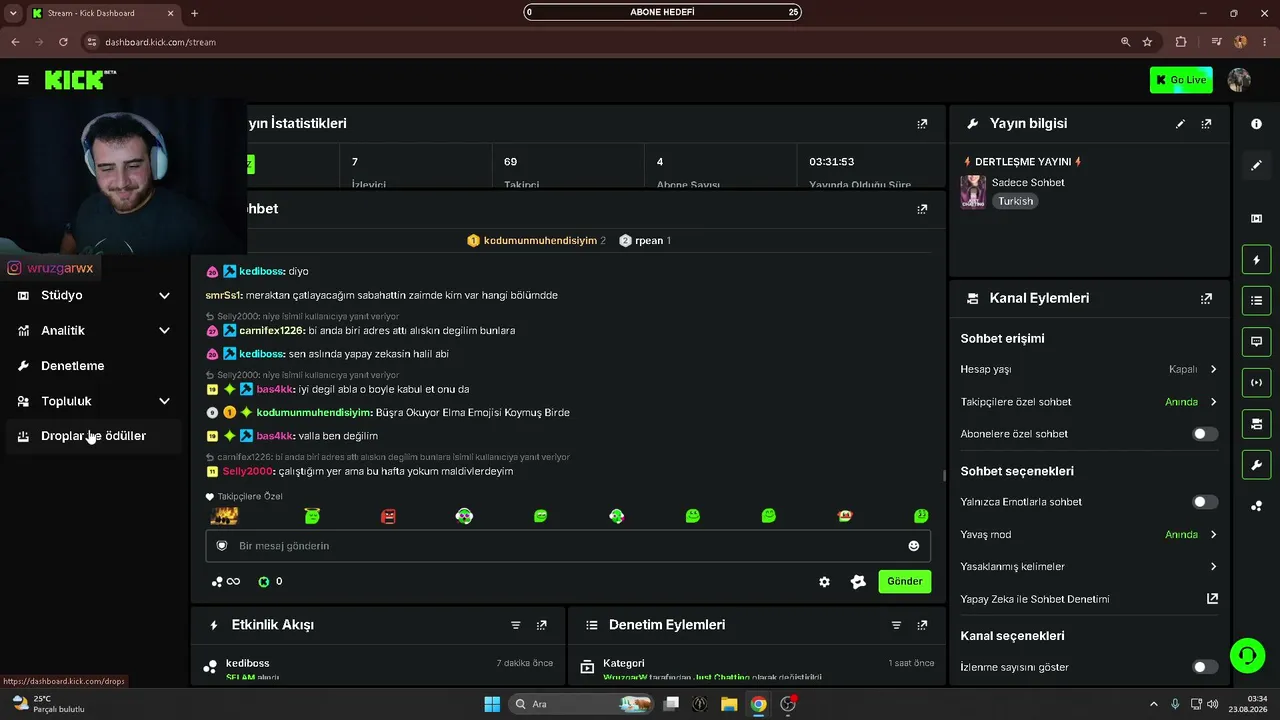Click the taskbar search box
This screenshot has width=1280, height=720.
click(580, 704)
